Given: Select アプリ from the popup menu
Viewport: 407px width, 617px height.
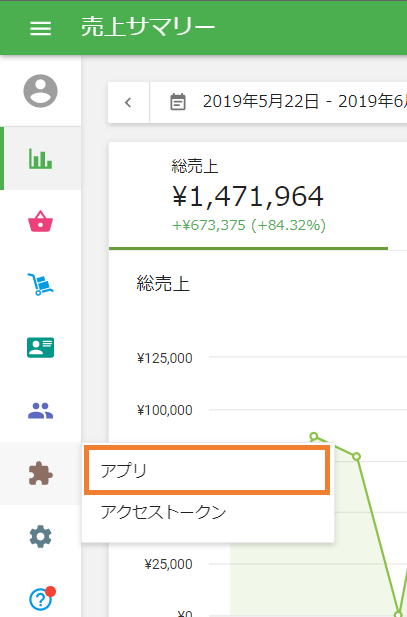Looking at the screenshot, I should 207,471.
